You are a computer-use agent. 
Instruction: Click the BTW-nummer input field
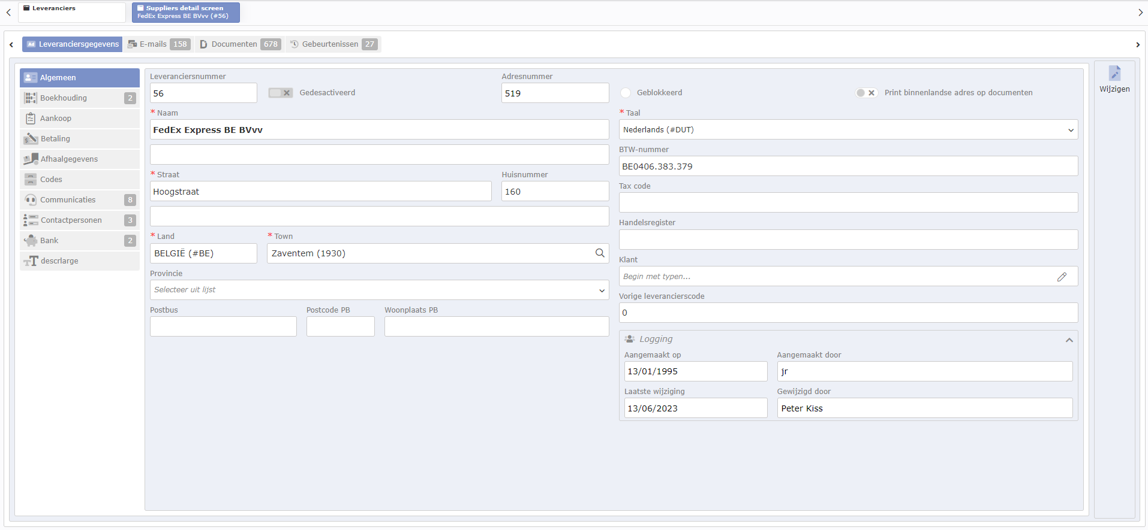[x=848, y=167]
